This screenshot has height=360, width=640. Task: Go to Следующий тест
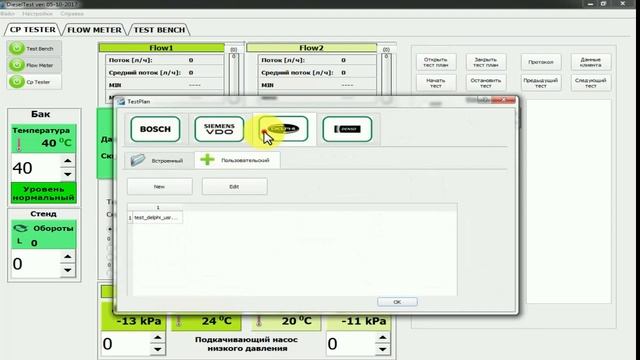591,83
